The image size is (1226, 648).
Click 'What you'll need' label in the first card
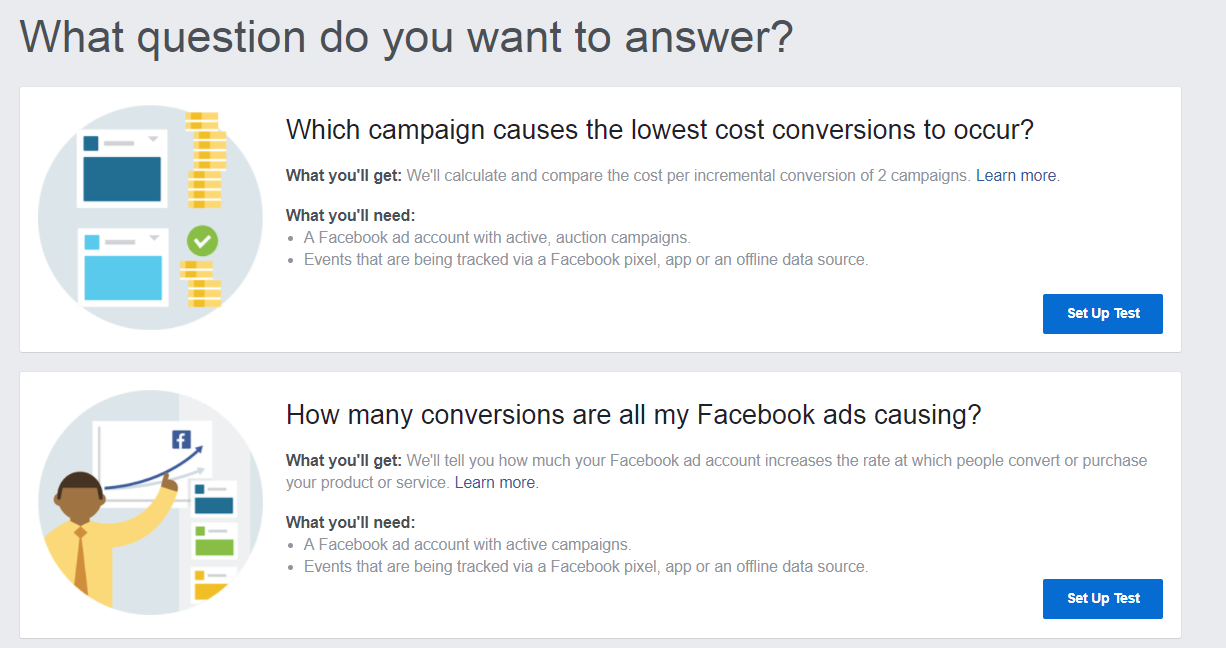pyautogui.click(x=350, y=215)
